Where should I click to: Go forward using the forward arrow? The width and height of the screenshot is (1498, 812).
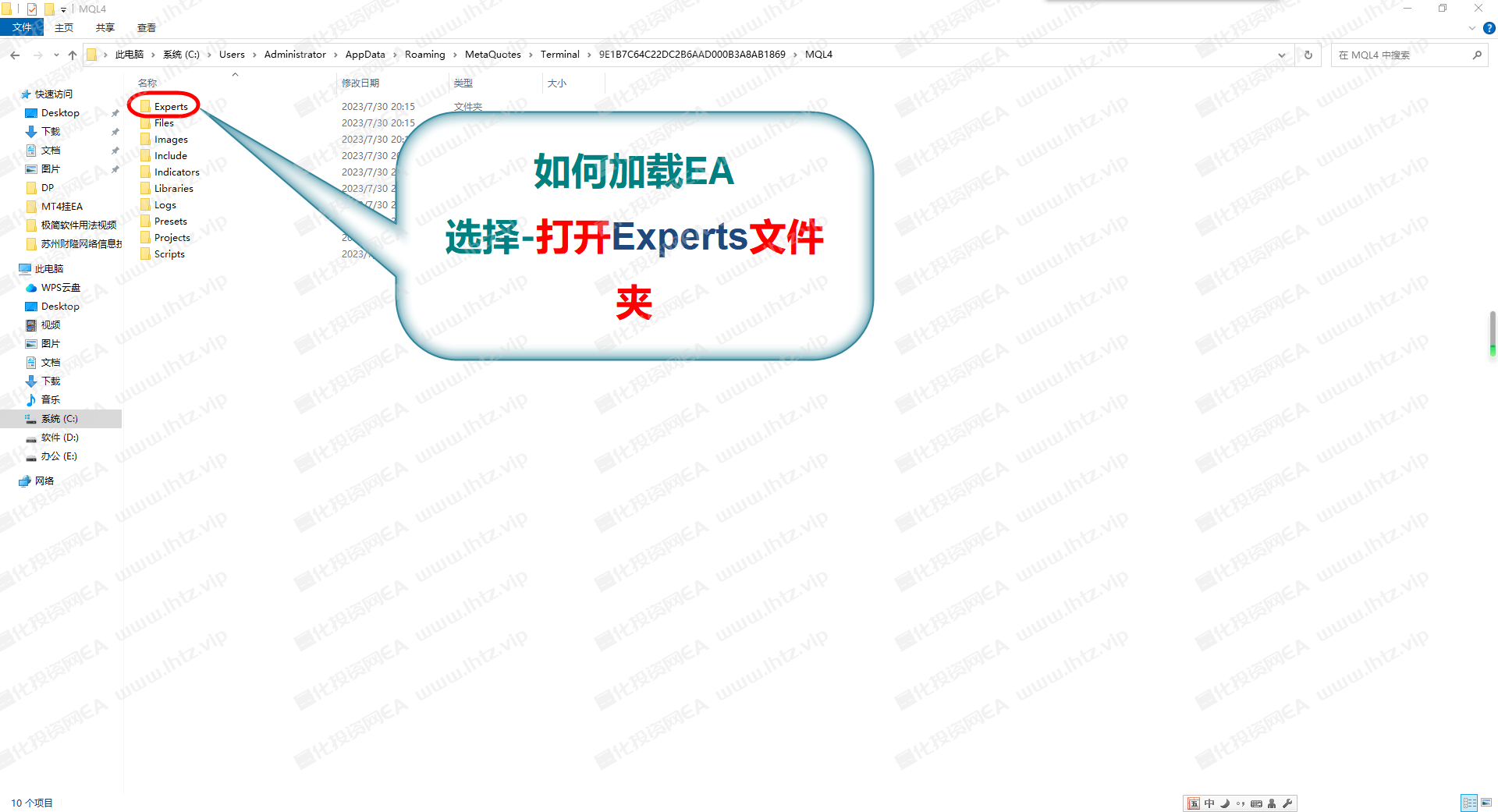[37, 55]
